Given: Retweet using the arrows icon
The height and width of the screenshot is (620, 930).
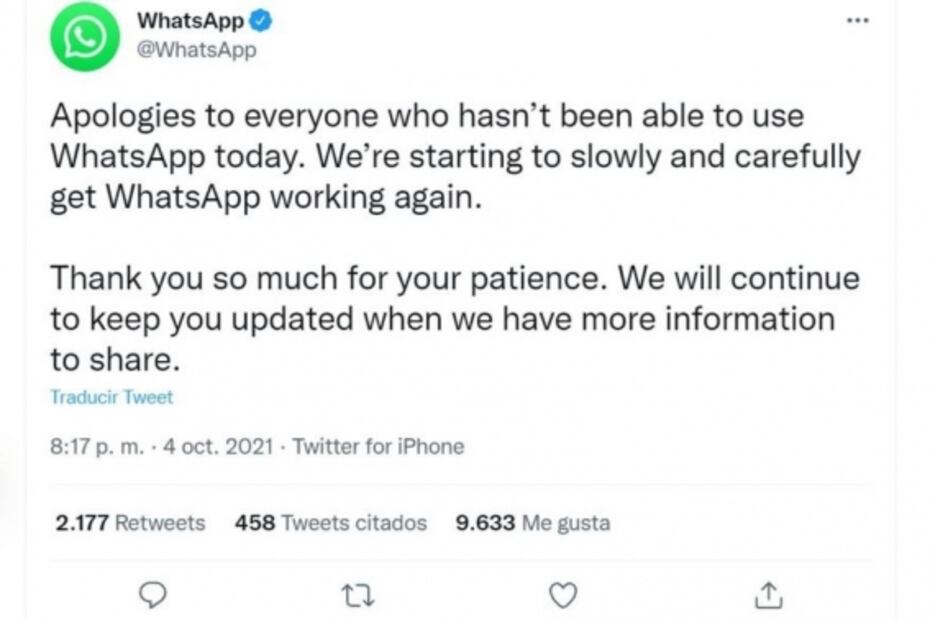Looking at the screenshot, I should tap(357, 596).
